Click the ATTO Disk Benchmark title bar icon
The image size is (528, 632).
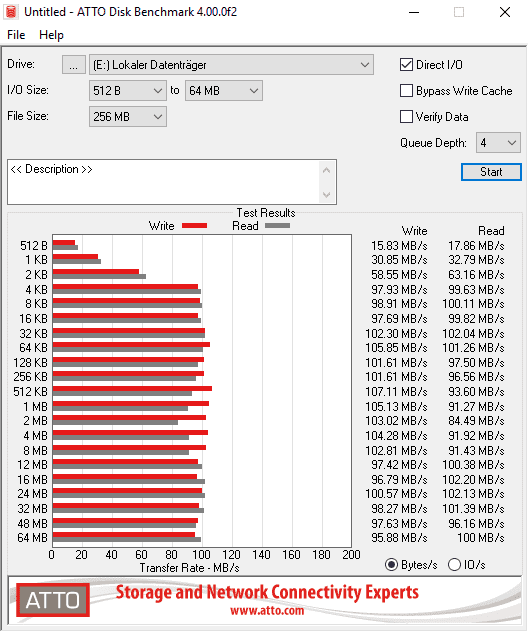coord(11,12)
